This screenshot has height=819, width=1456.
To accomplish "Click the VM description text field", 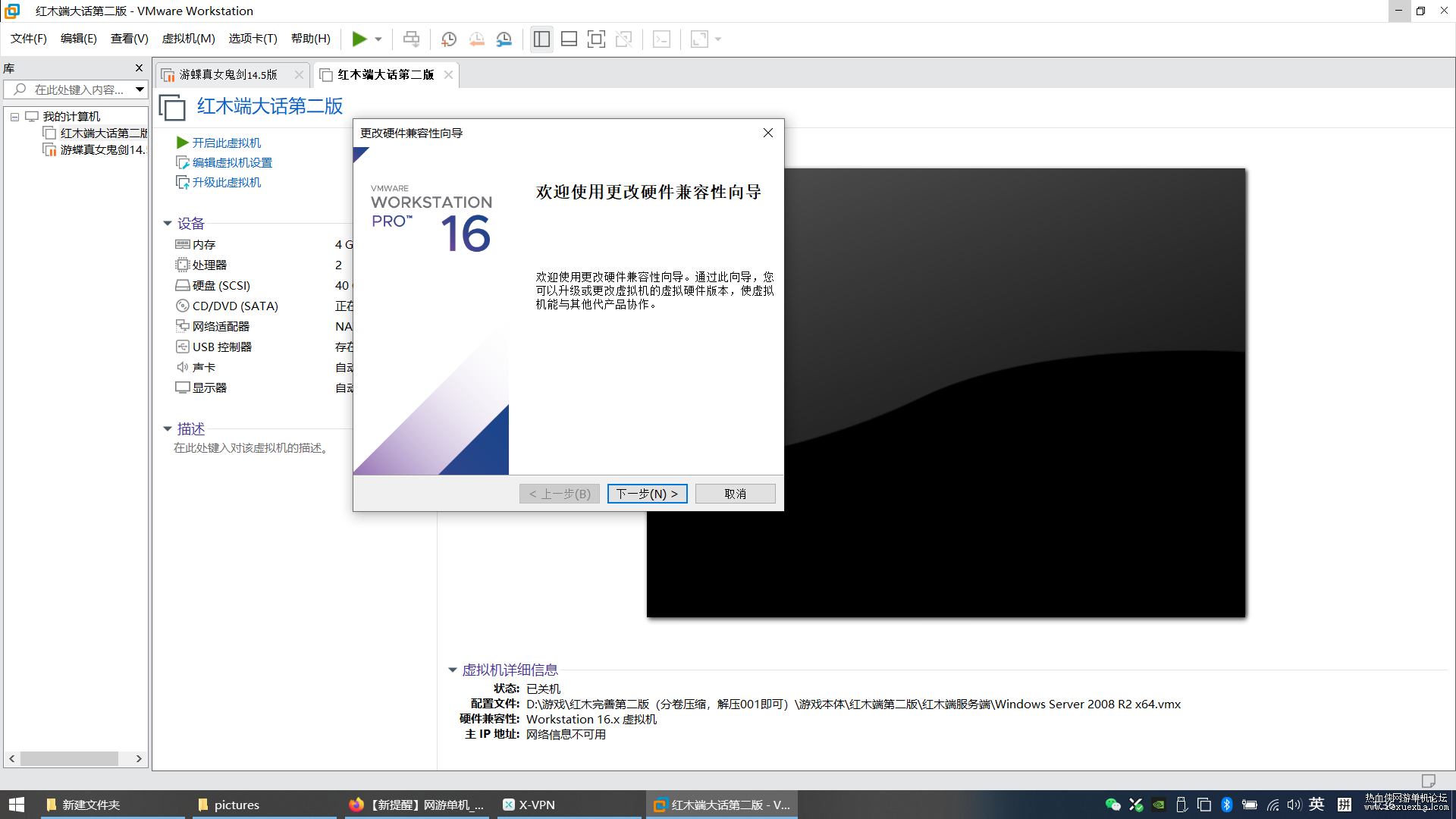I will click(x=252, y=448).
